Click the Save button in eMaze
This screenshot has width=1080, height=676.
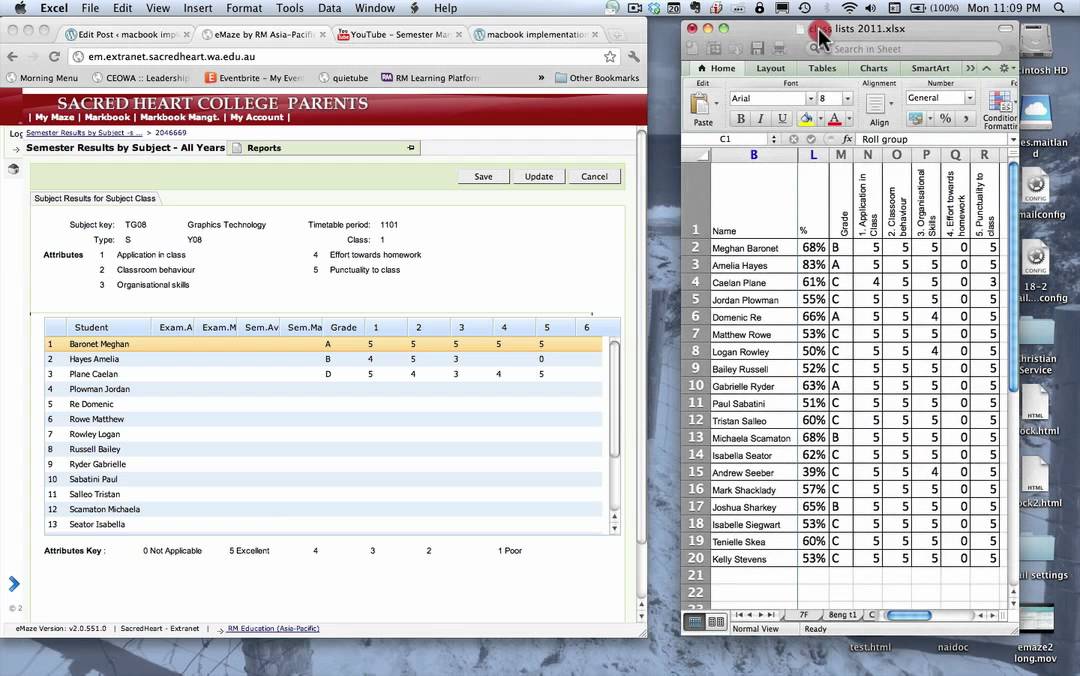[483, 176]
